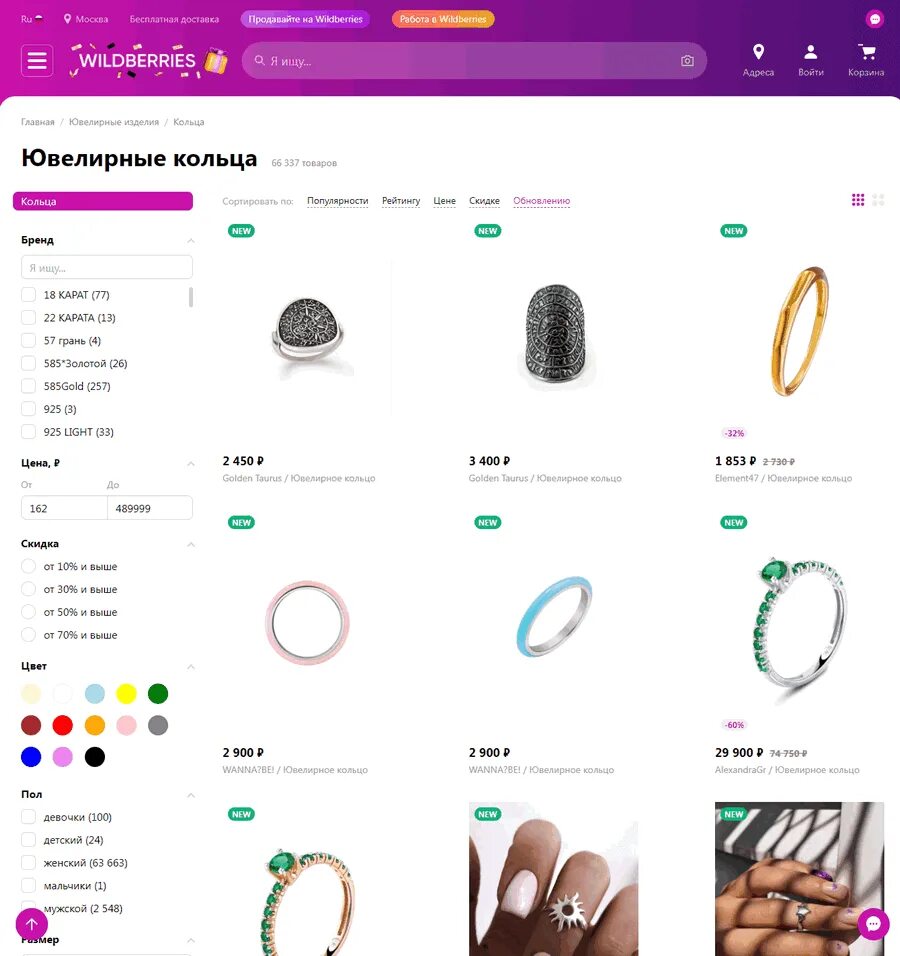The image size is (900, 956).
Task: Open the chat bubble at bottom right
Action: click(873, 924)
